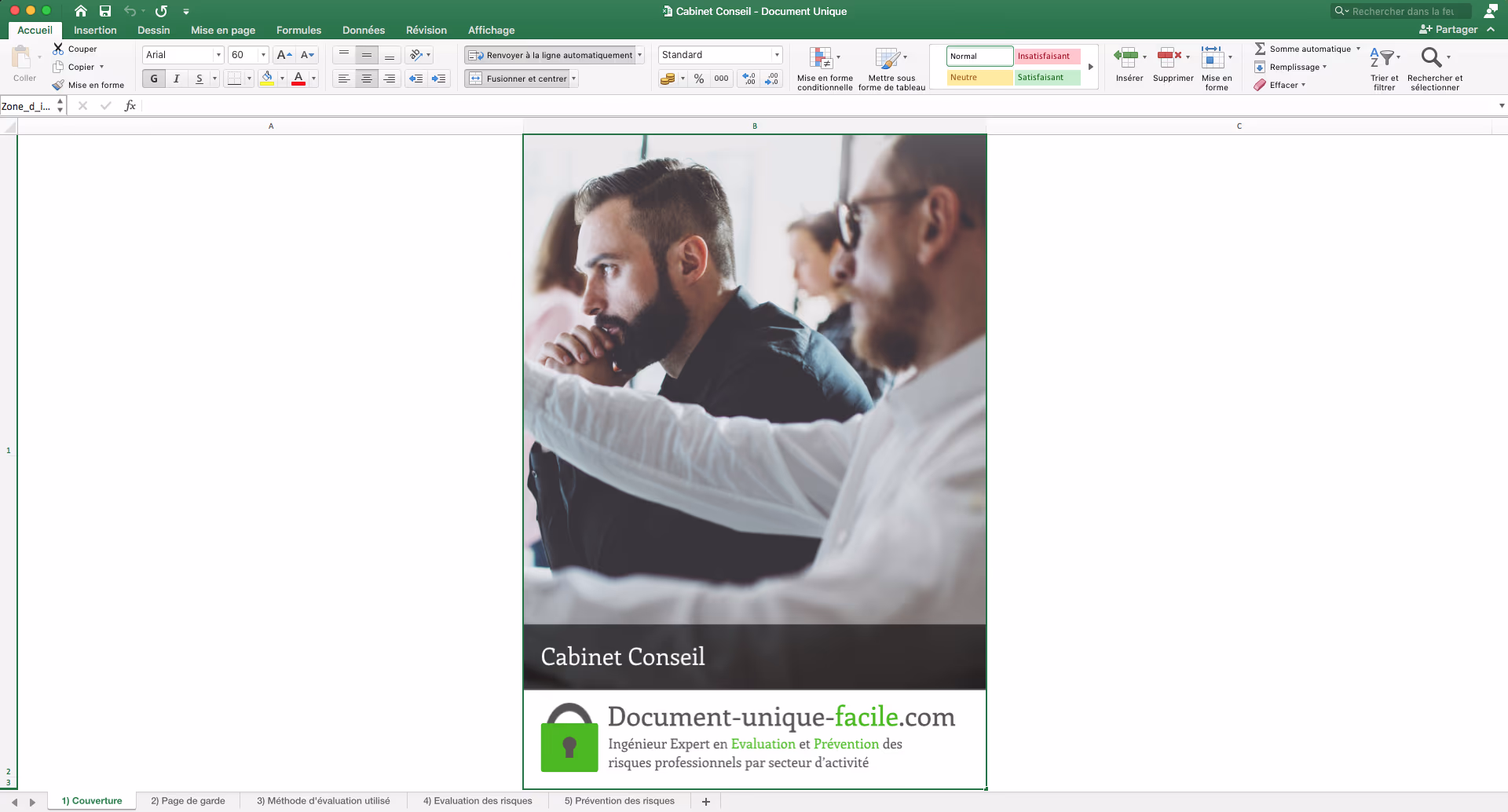Decrease the indent level

[416, 79]
